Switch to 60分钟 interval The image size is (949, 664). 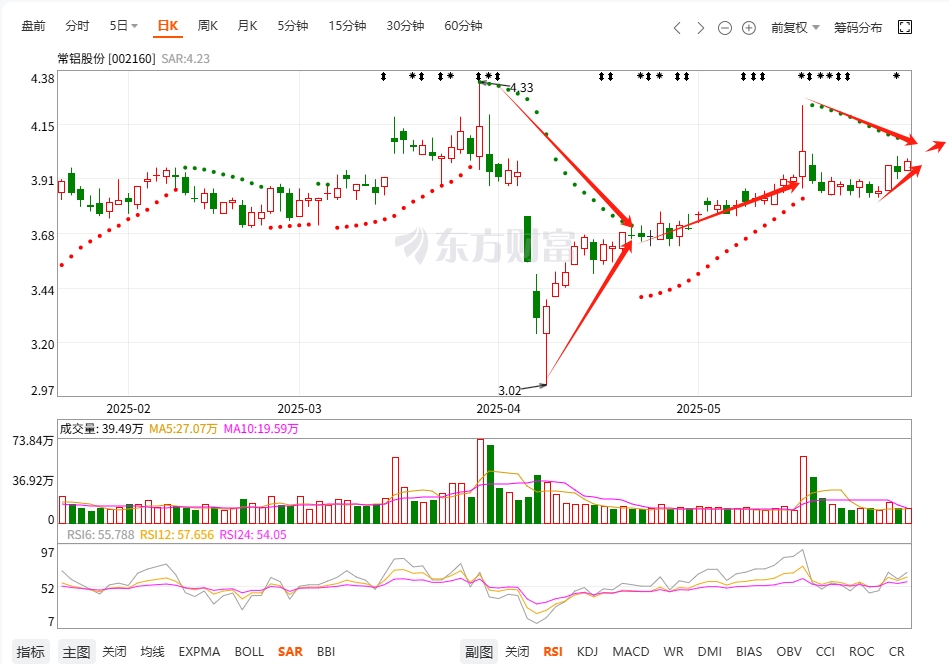pyautogui.click(x=463, y=25)
